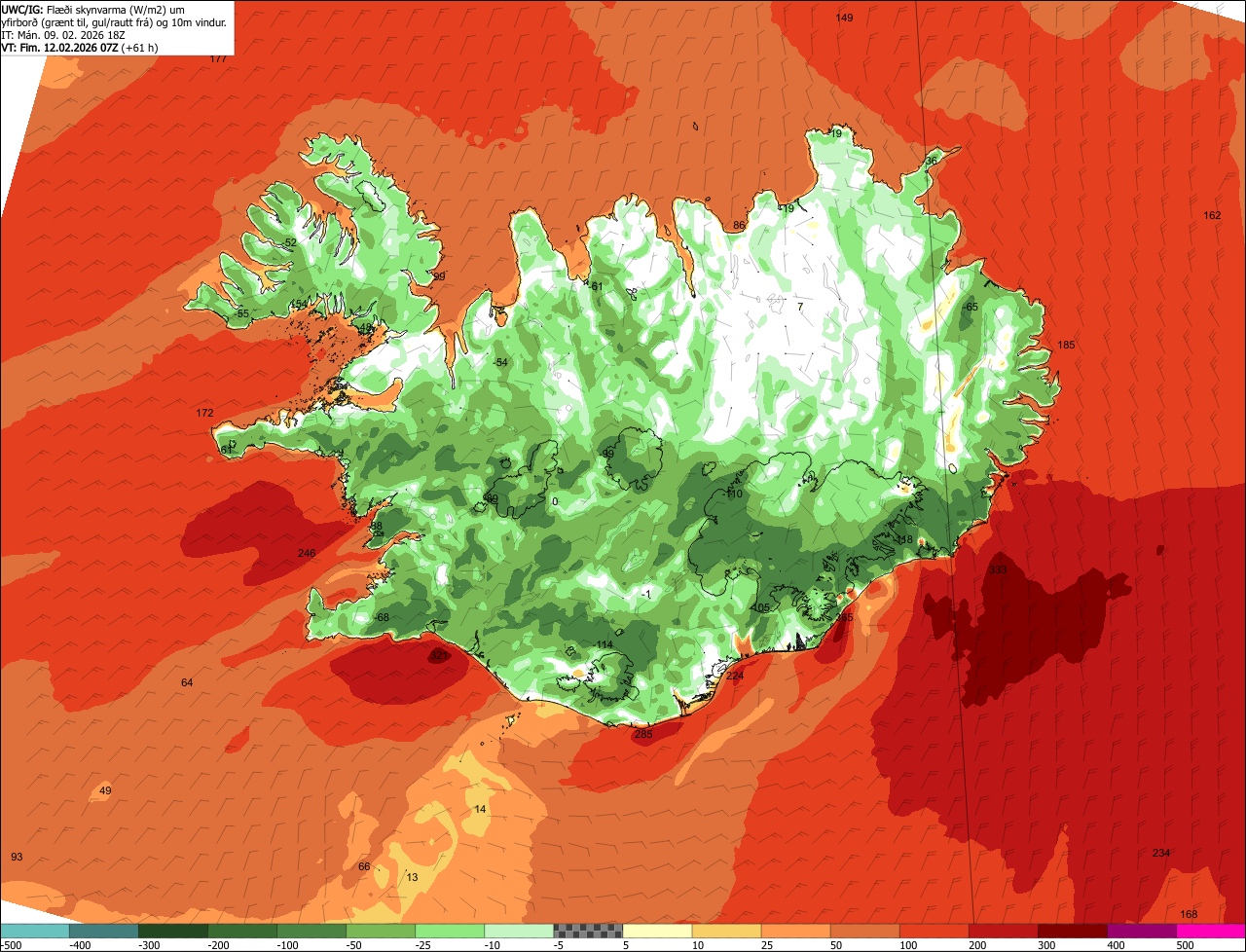The image size is (1246, 952).
Task: Pick the dark maroon 300 to 400 swatch
Action: 1072,931
